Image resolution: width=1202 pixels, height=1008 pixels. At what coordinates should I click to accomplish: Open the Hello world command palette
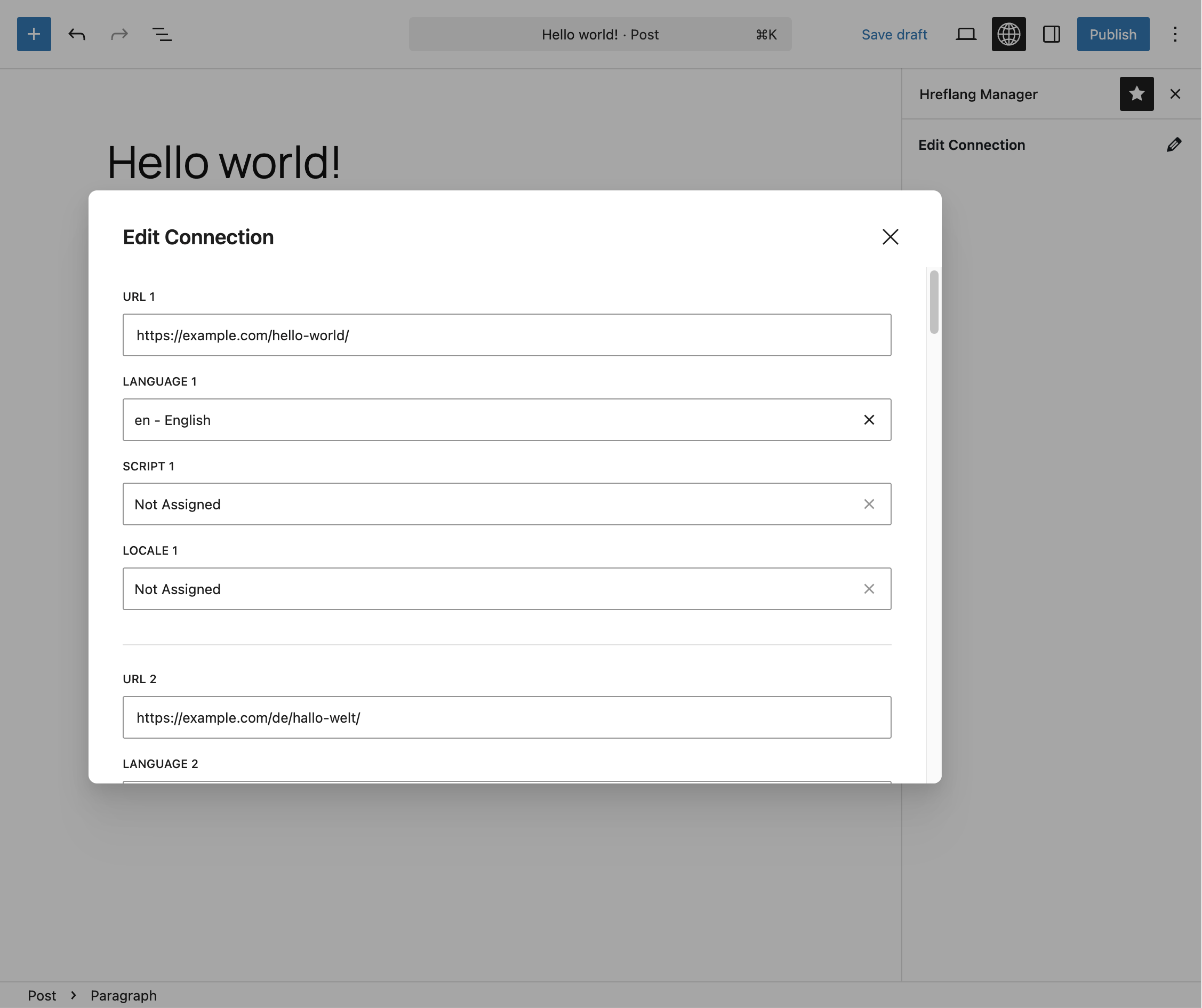coord(600,34)
